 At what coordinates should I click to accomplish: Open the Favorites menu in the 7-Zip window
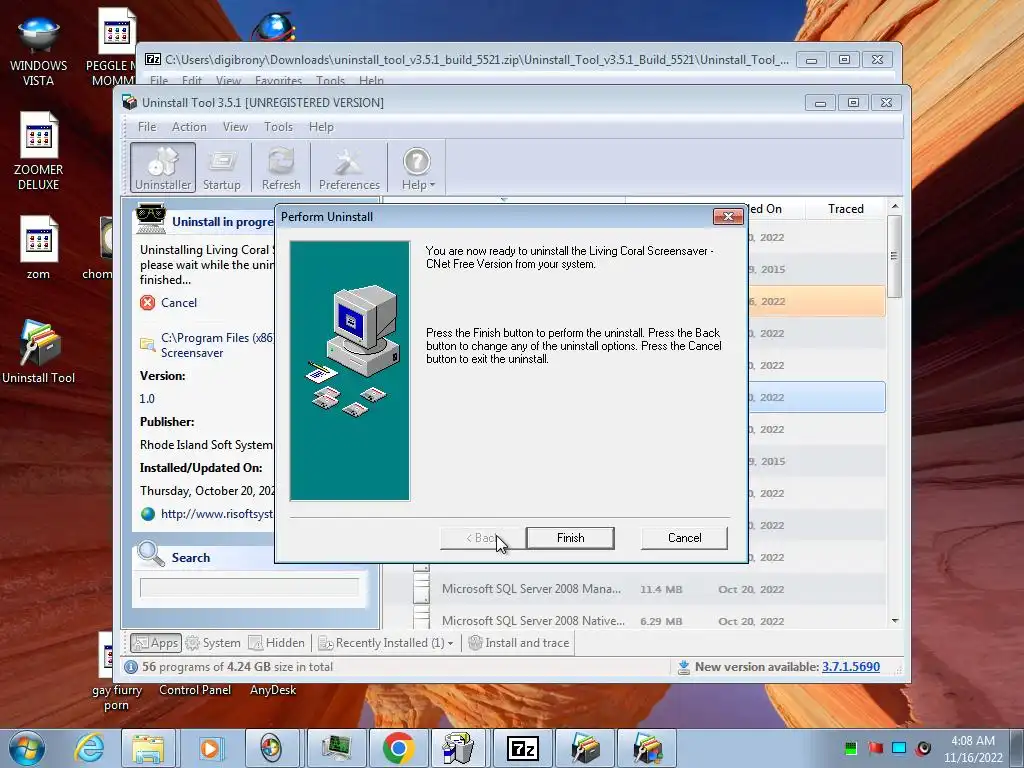(x=278, y=80)
